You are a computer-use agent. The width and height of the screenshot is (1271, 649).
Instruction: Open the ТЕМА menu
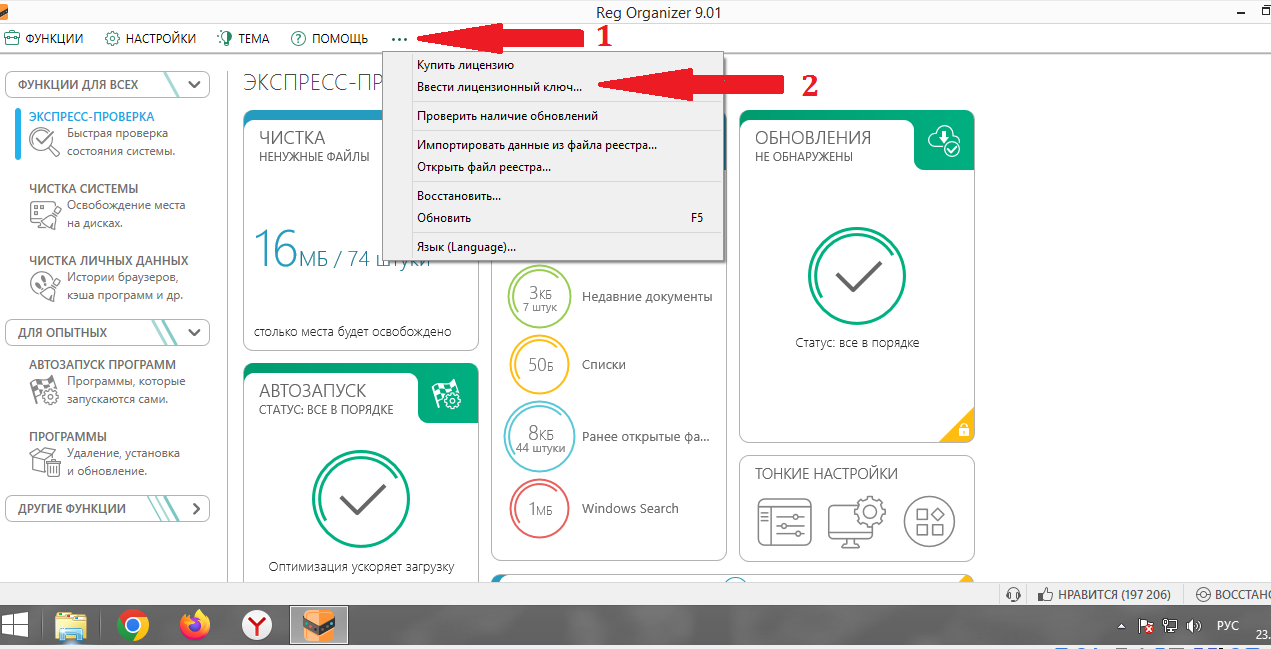tap(243, 38)
